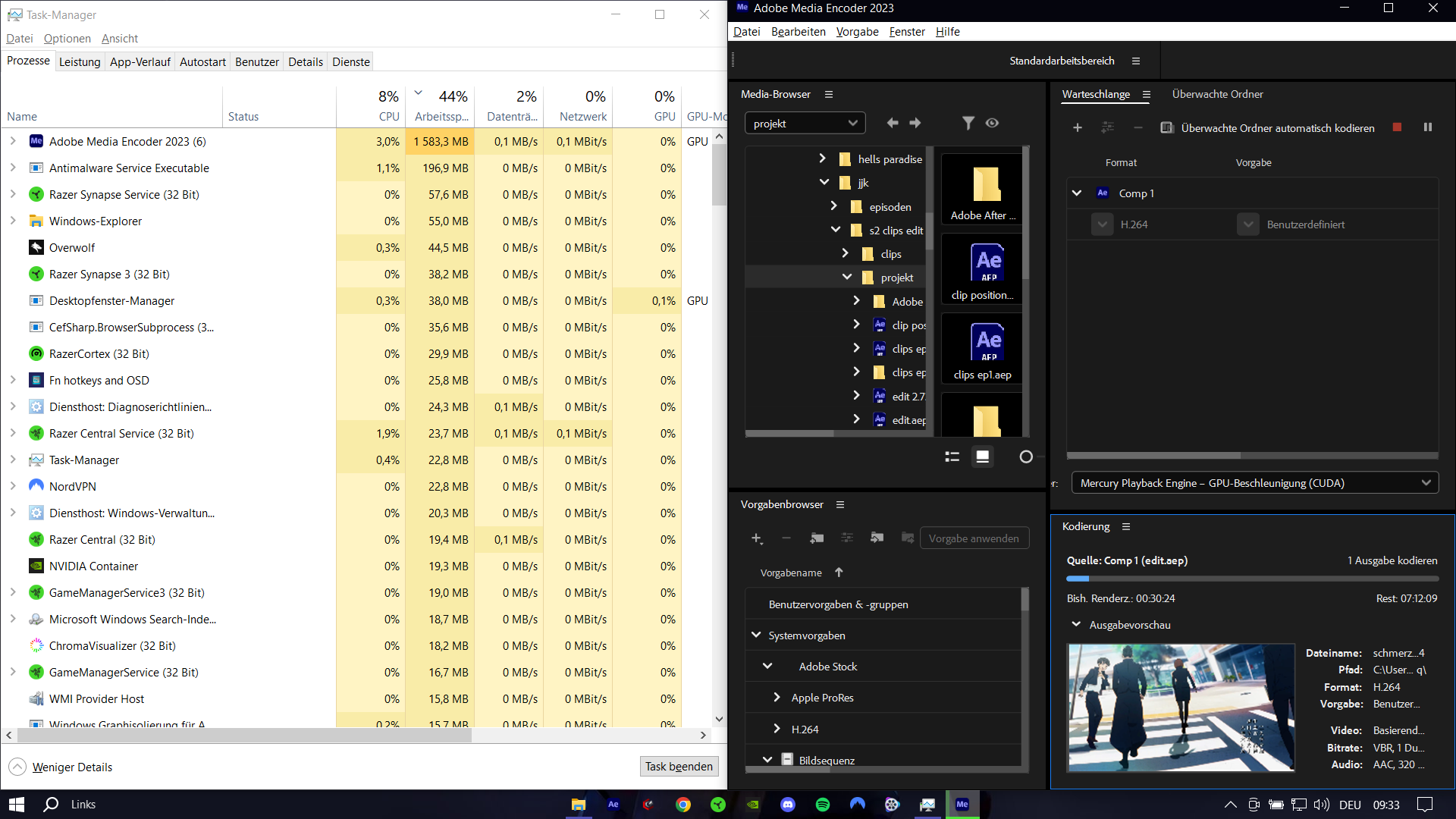Open the Benutzerdefiniert preset dropdown
The width and height of the screenshot is (1456, 819).
click(1248, 224)
